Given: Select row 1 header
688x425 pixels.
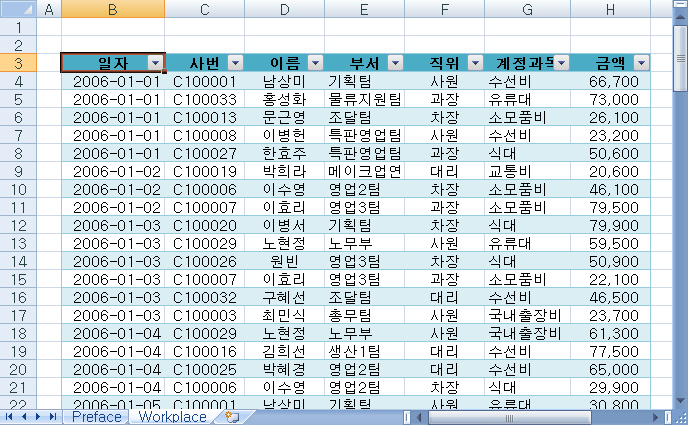Looking at the screenshot, I should pos(18,27).
